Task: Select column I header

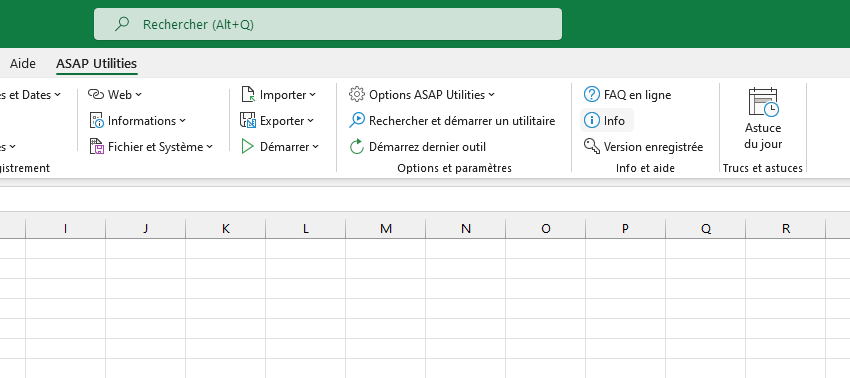Action: pyautogui.click(x=66, y=229)
